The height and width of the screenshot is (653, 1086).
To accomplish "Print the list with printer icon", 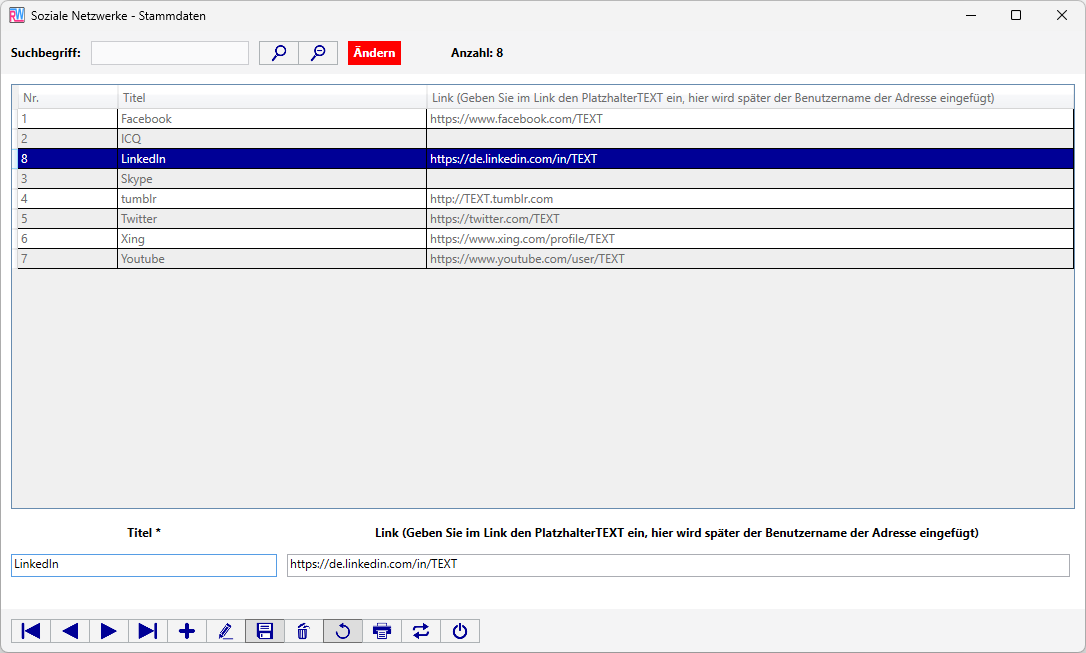I will [x=382, y=631].
